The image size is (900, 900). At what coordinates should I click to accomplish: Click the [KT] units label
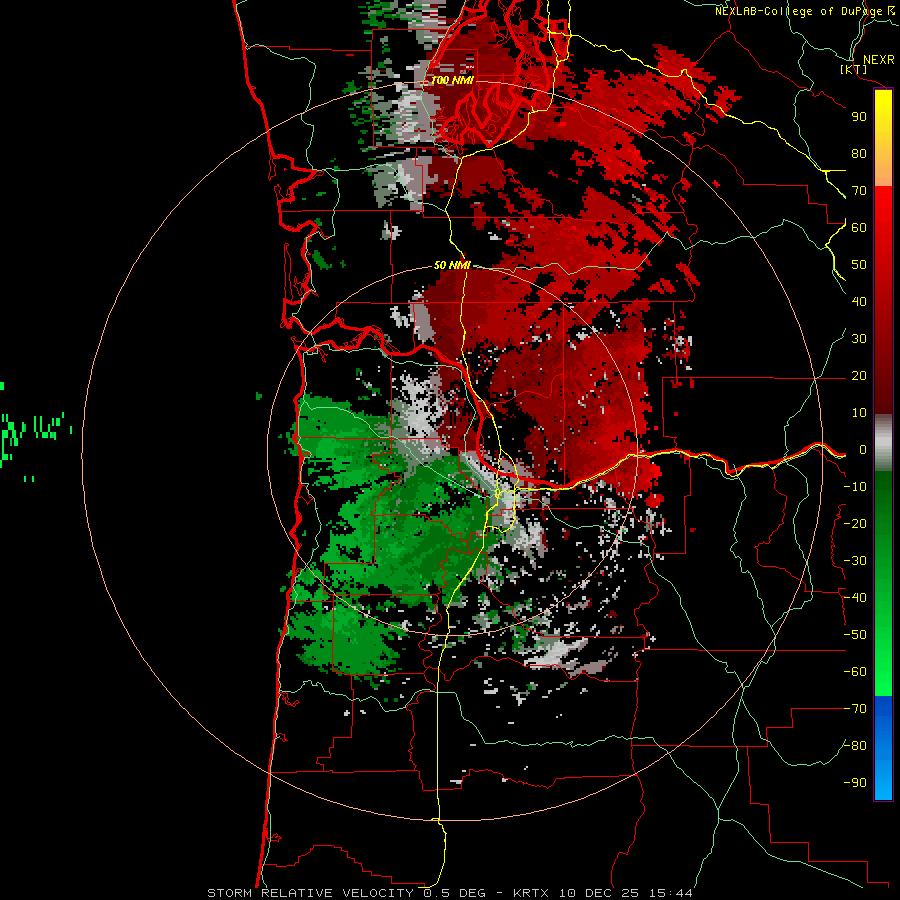854,69
